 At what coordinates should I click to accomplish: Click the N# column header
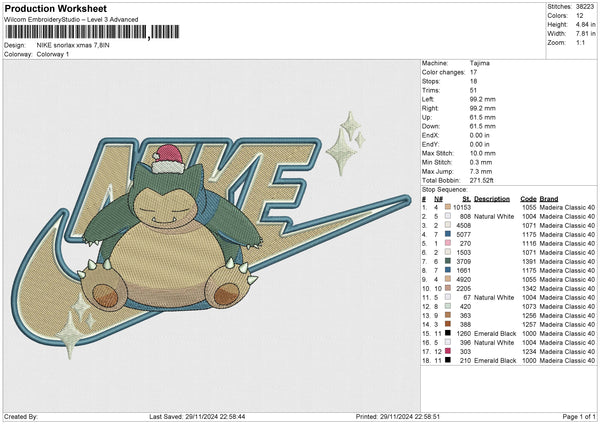point(438,199)
